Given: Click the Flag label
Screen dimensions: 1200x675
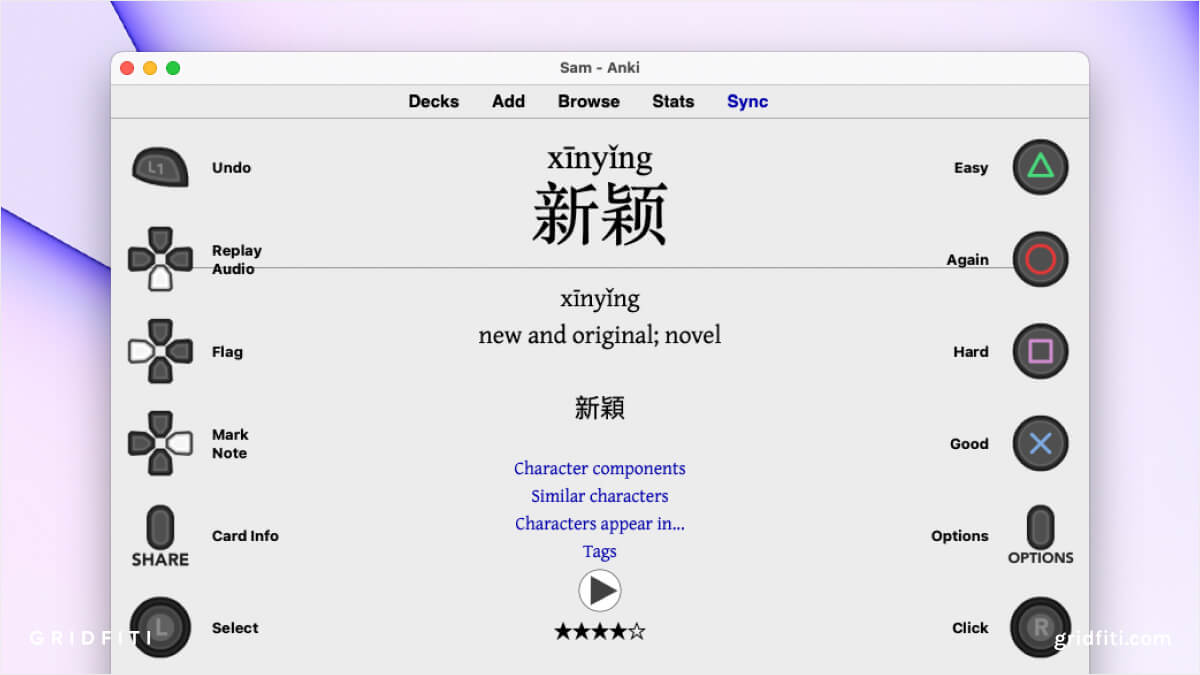Looking at the screenshot, I should coord(227,351).
